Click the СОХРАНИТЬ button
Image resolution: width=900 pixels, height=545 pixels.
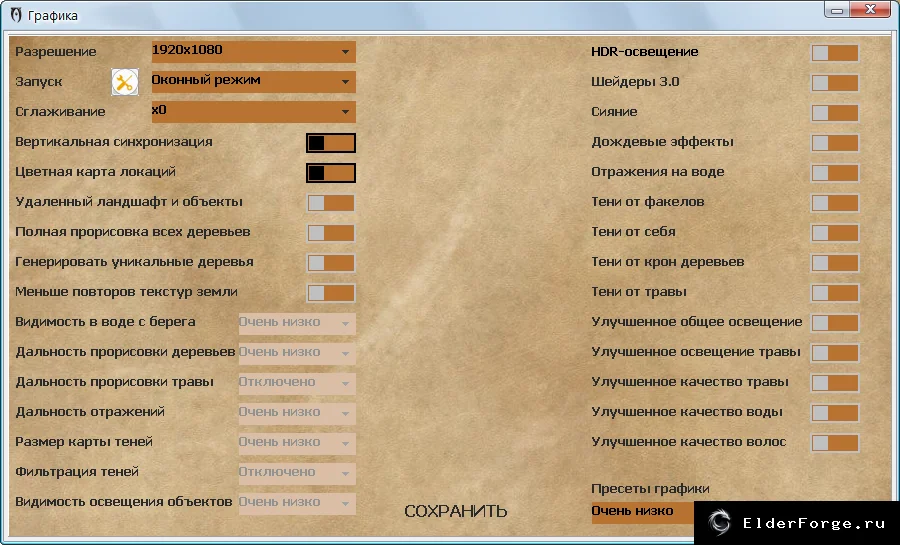click(456, 511)
